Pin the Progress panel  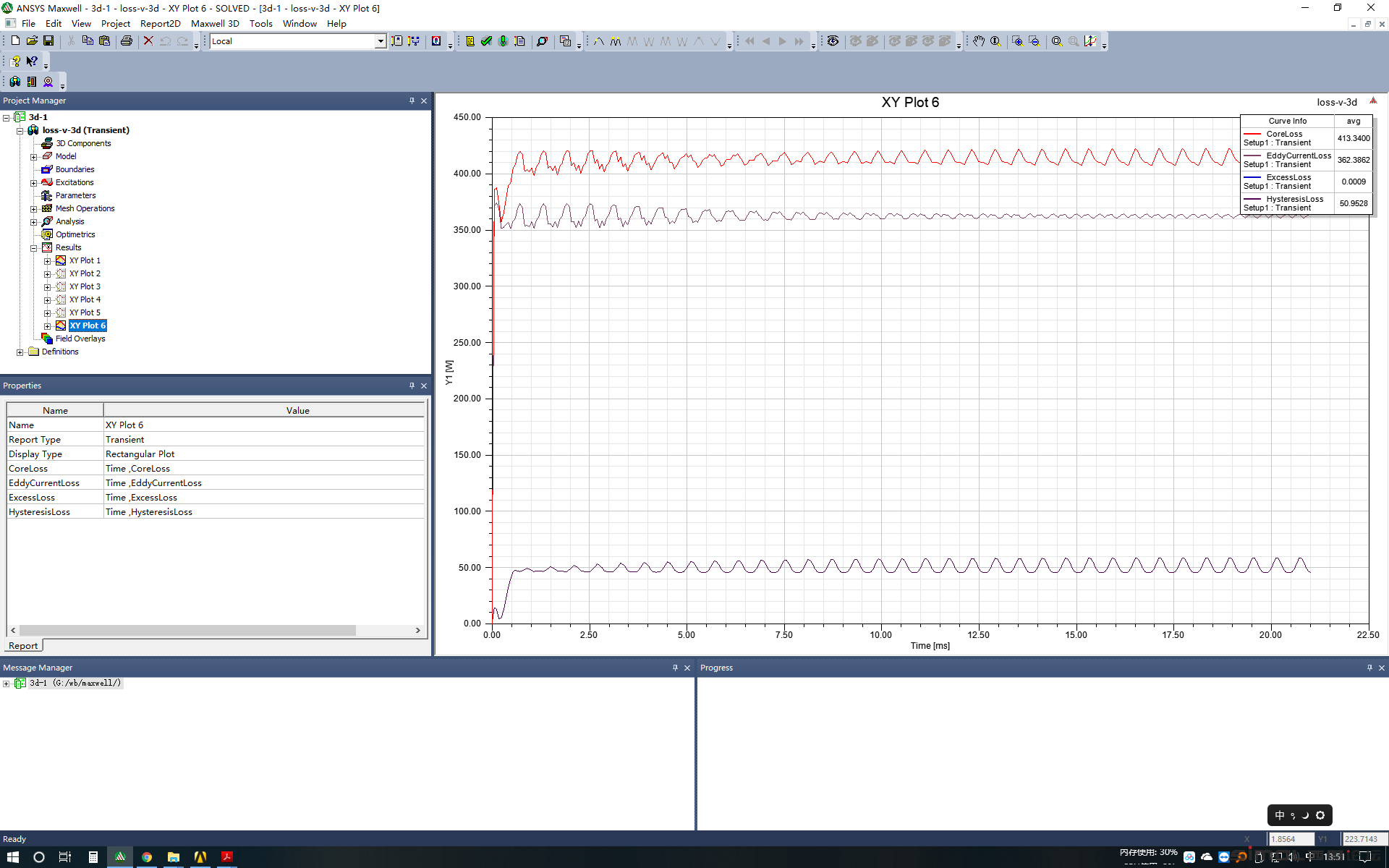point(1369,668)
